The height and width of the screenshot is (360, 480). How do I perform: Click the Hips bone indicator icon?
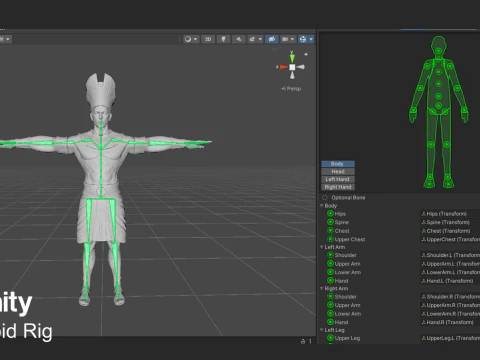click(x=330, y=214)
